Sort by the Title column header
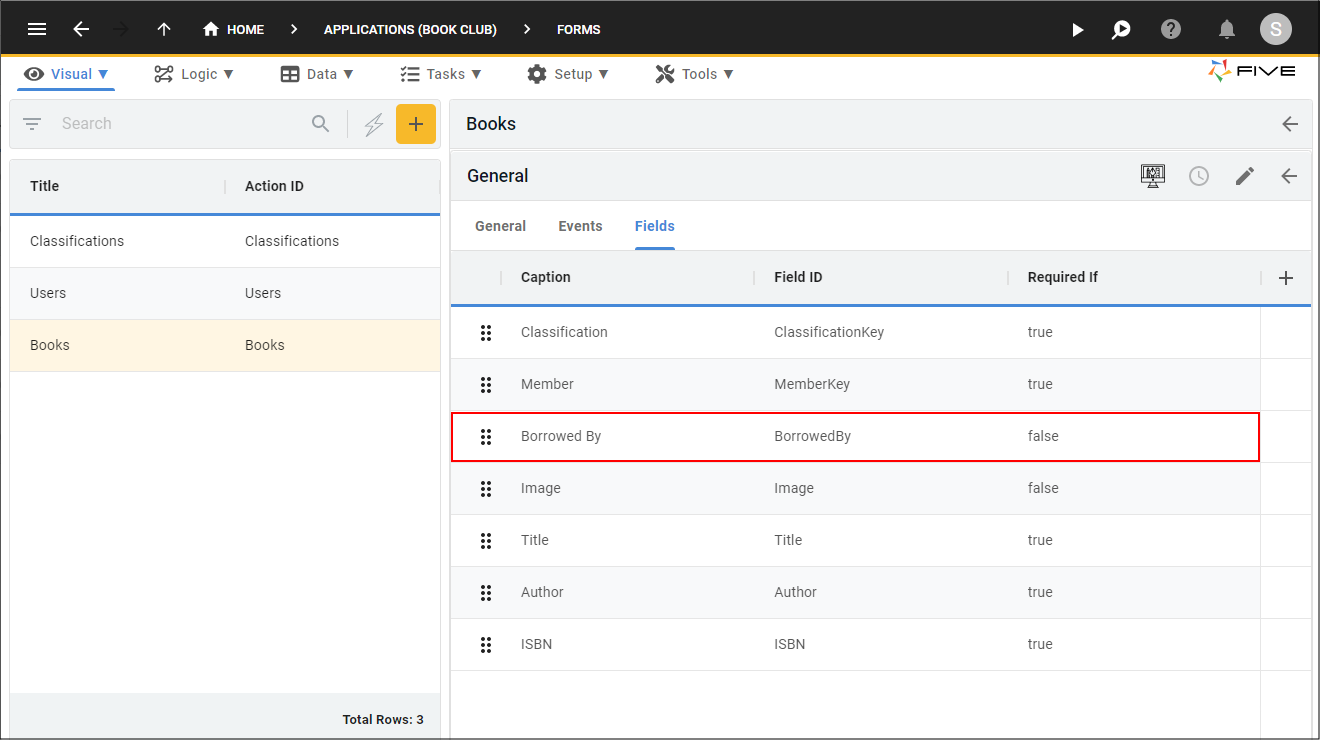 (44, 186)
